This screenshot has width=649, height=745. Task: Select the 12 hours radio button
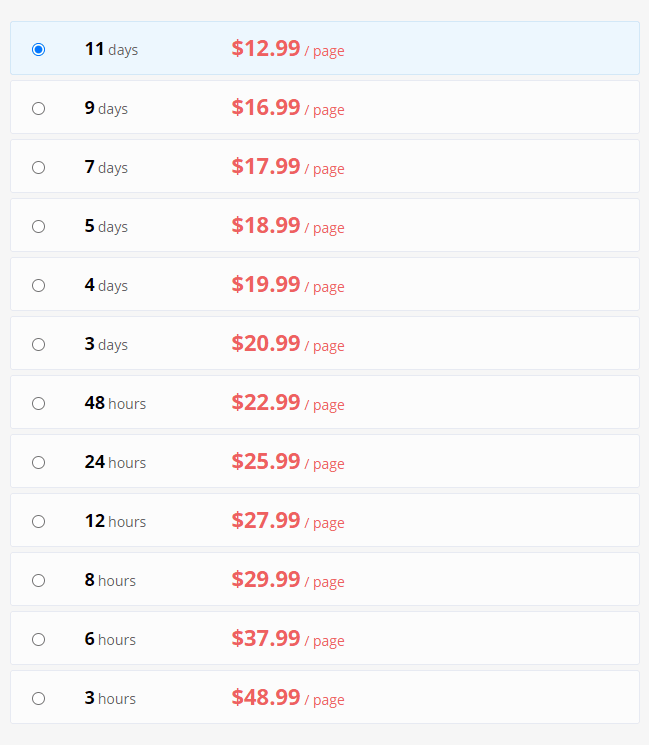38,521
